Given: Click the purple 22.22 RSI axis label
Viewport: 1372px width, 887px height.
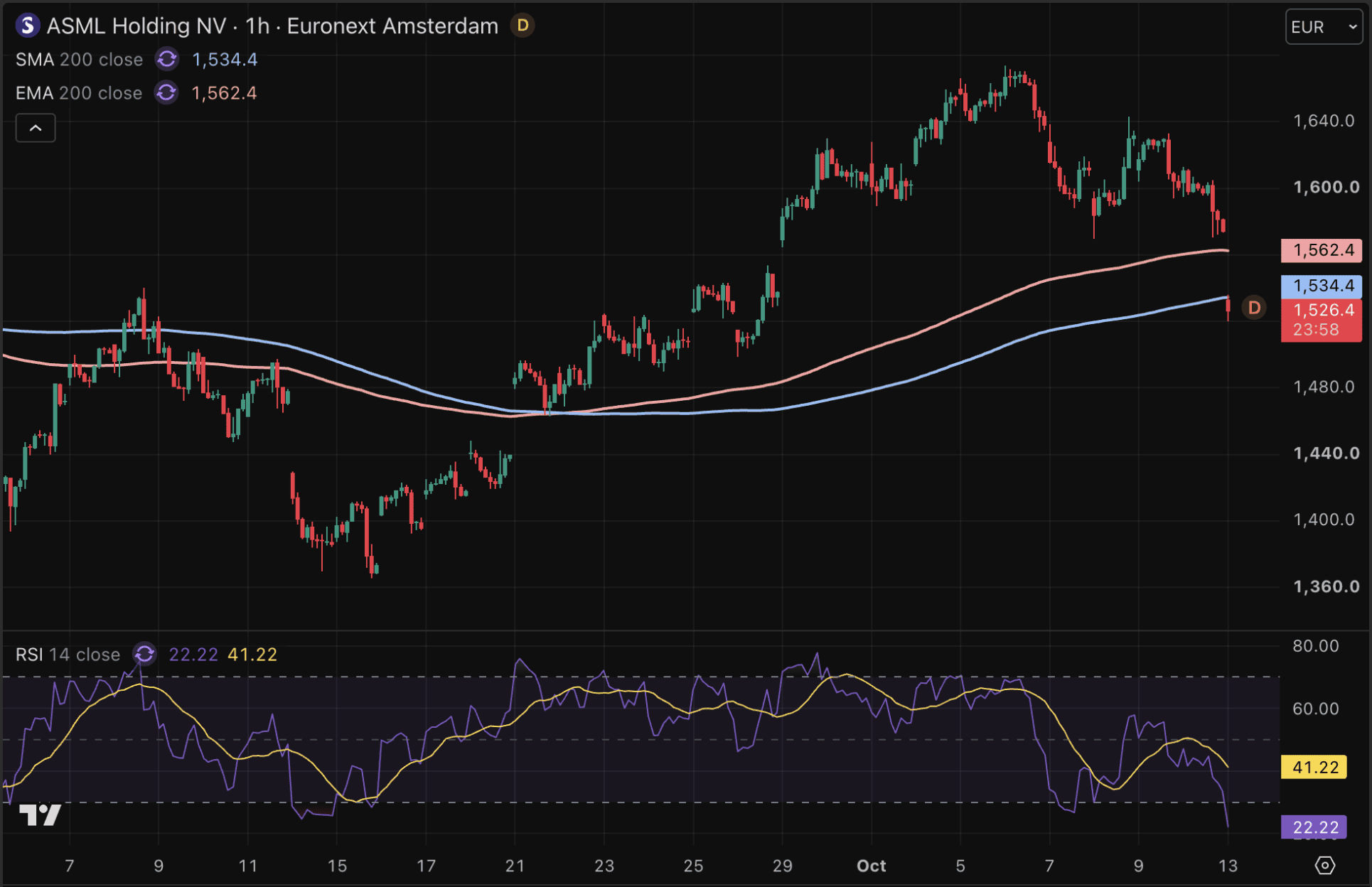Looking at the screenshot, I should 1314,827.
